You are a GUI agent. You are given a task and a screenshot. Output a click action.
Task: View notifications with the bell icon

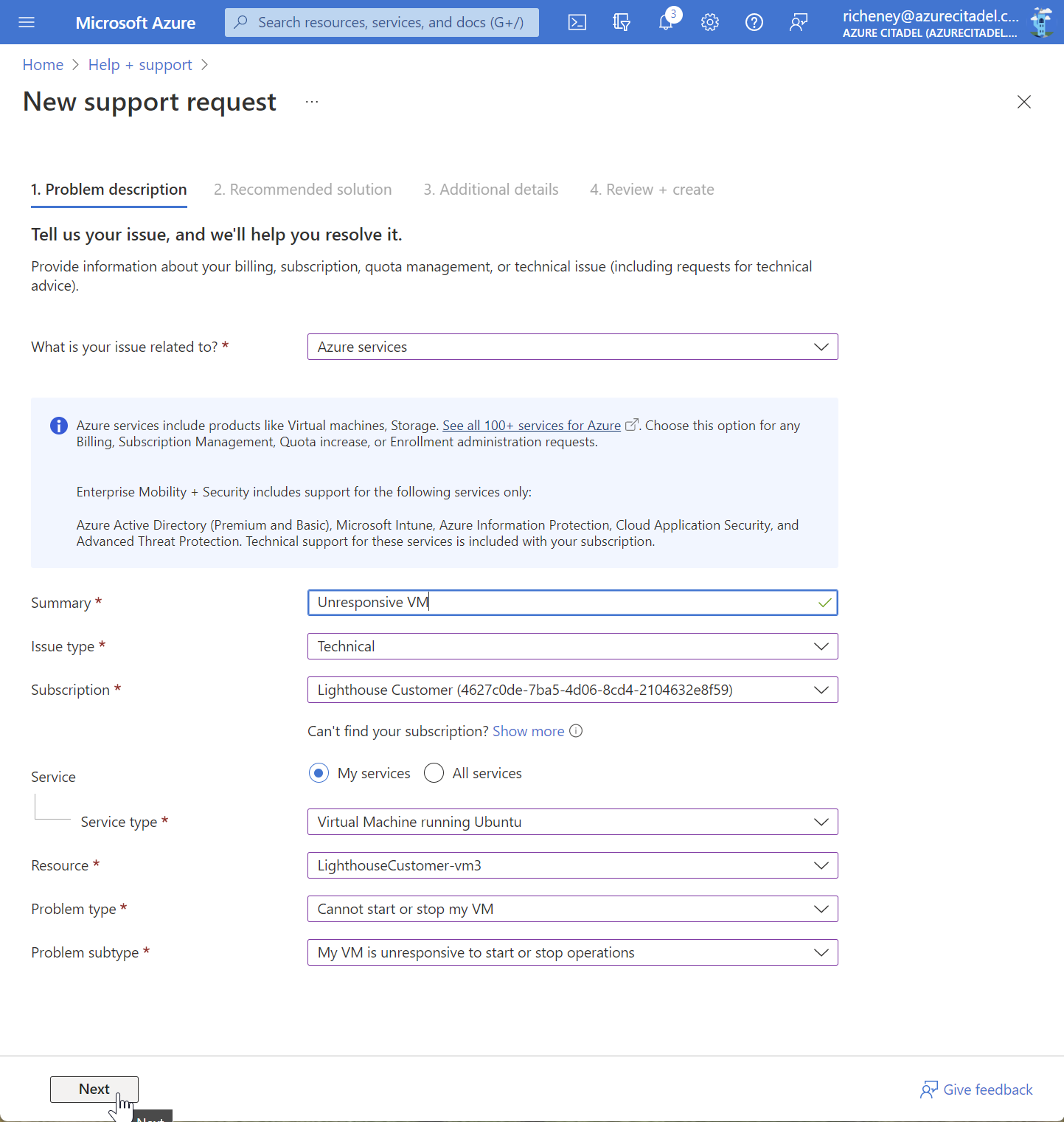coord(666,22)
